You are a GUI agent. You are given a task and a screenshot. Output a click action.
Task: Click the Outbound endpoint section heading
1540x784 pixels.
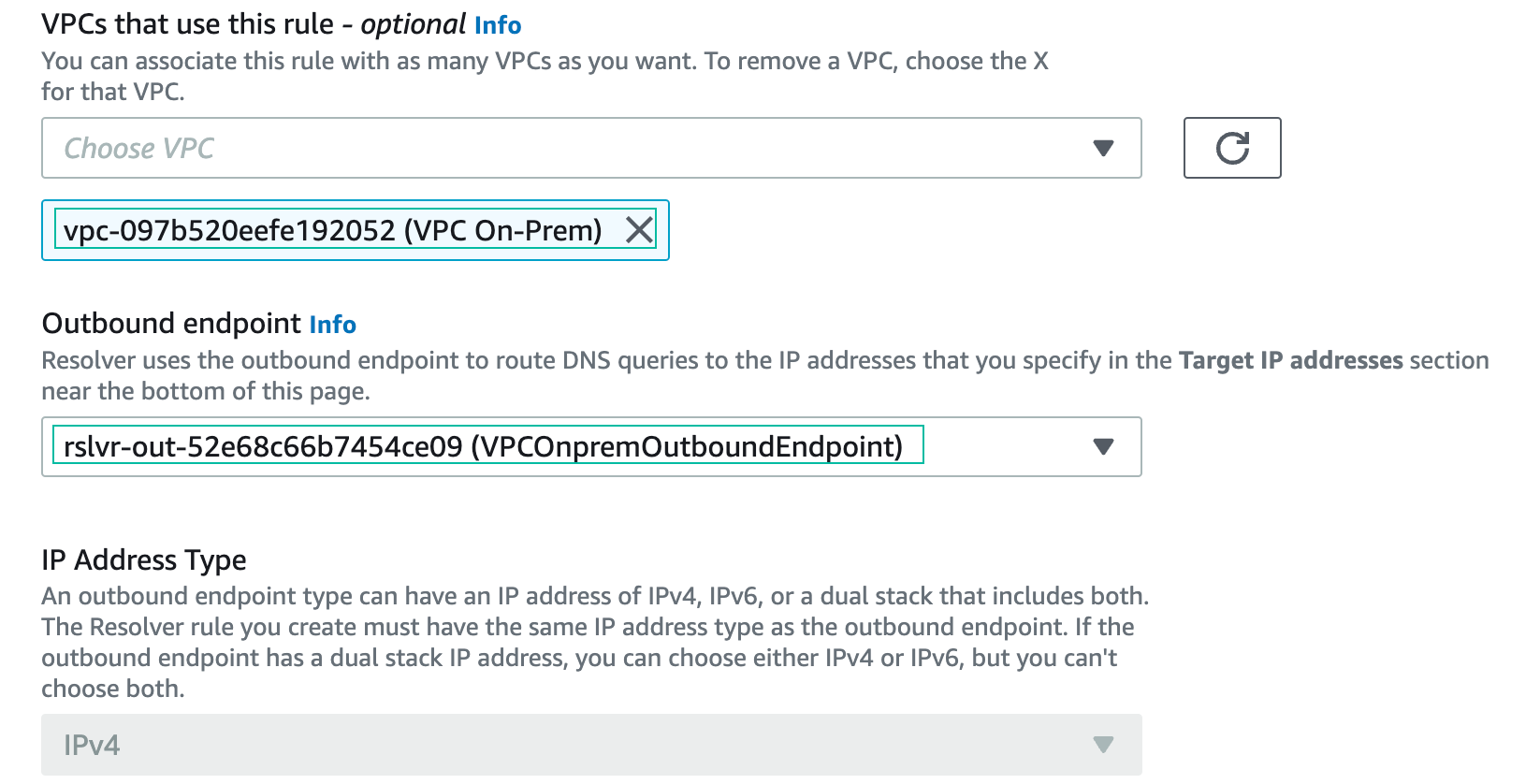point(171,324)
